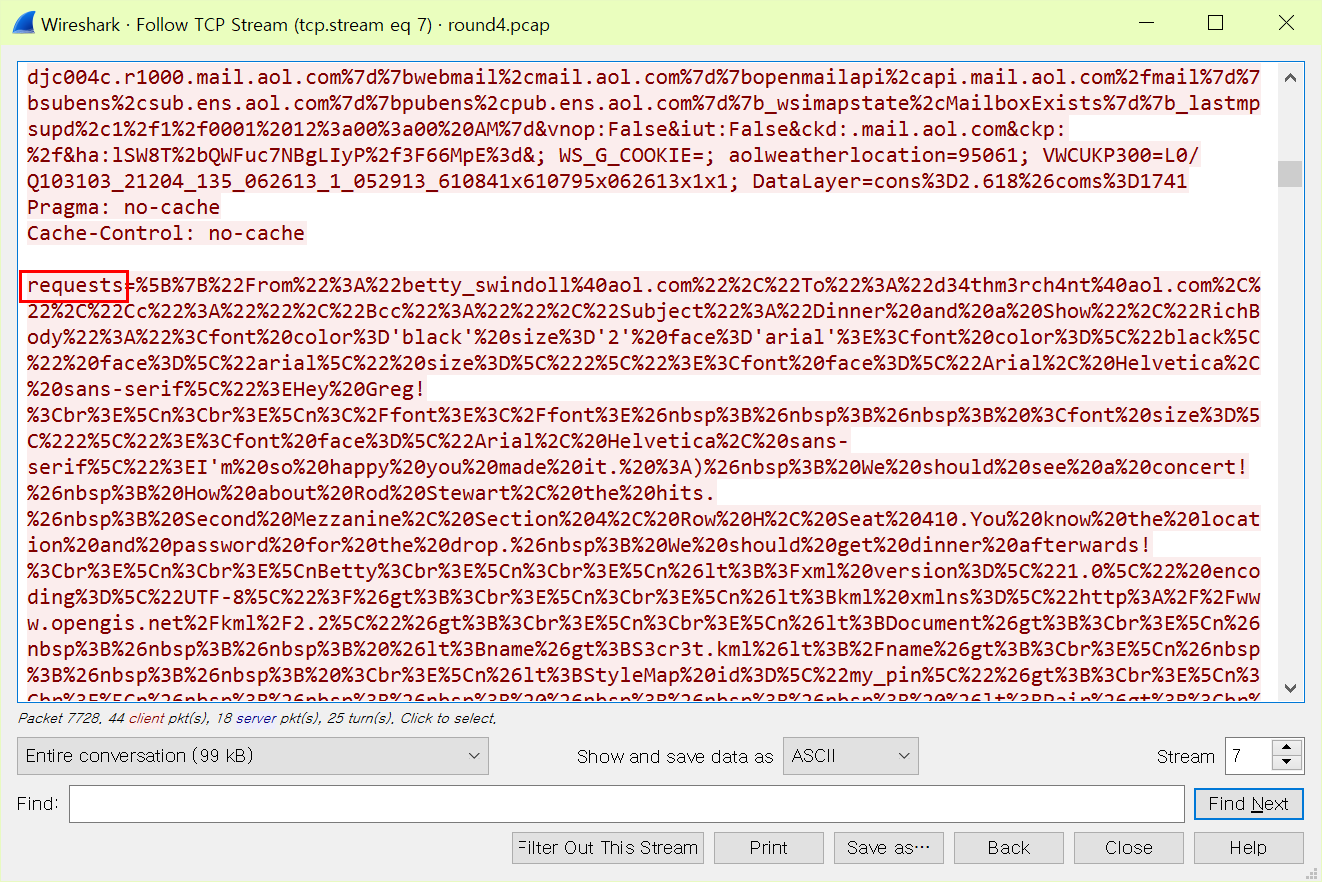
Task: Click the Help button
Action: (1249, 848)
